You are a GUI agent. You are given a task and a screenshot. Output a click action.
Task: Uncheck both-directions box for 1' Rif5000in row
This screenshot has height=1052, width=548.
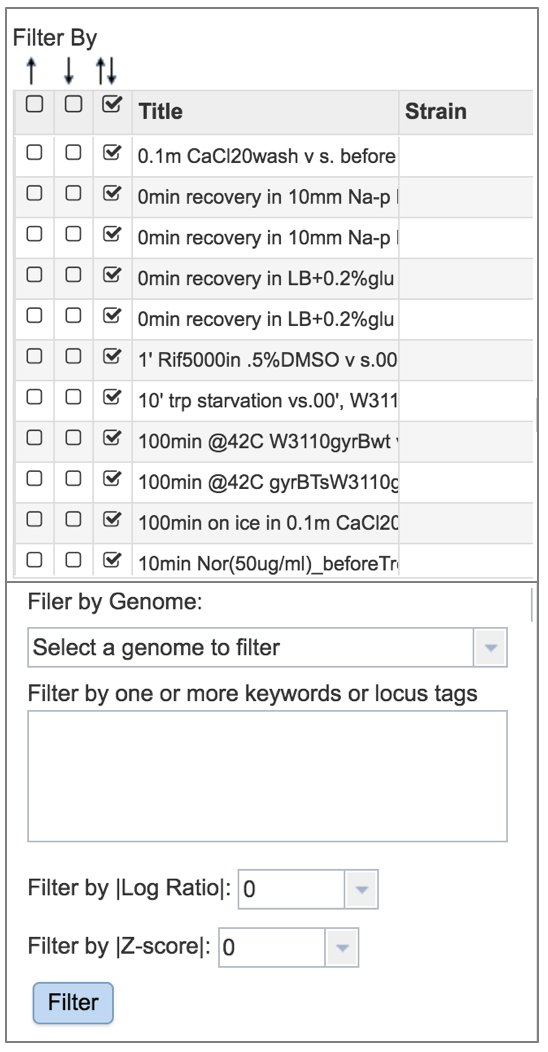point(112,356)
